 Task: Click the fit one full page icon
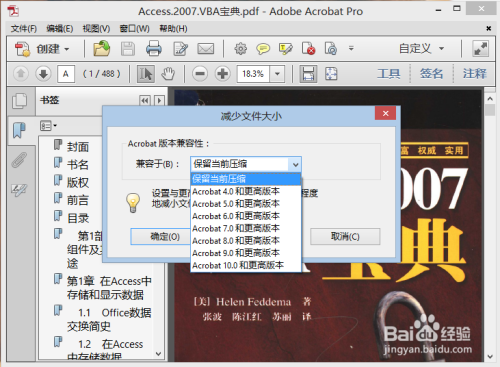(x=331, y=74)
